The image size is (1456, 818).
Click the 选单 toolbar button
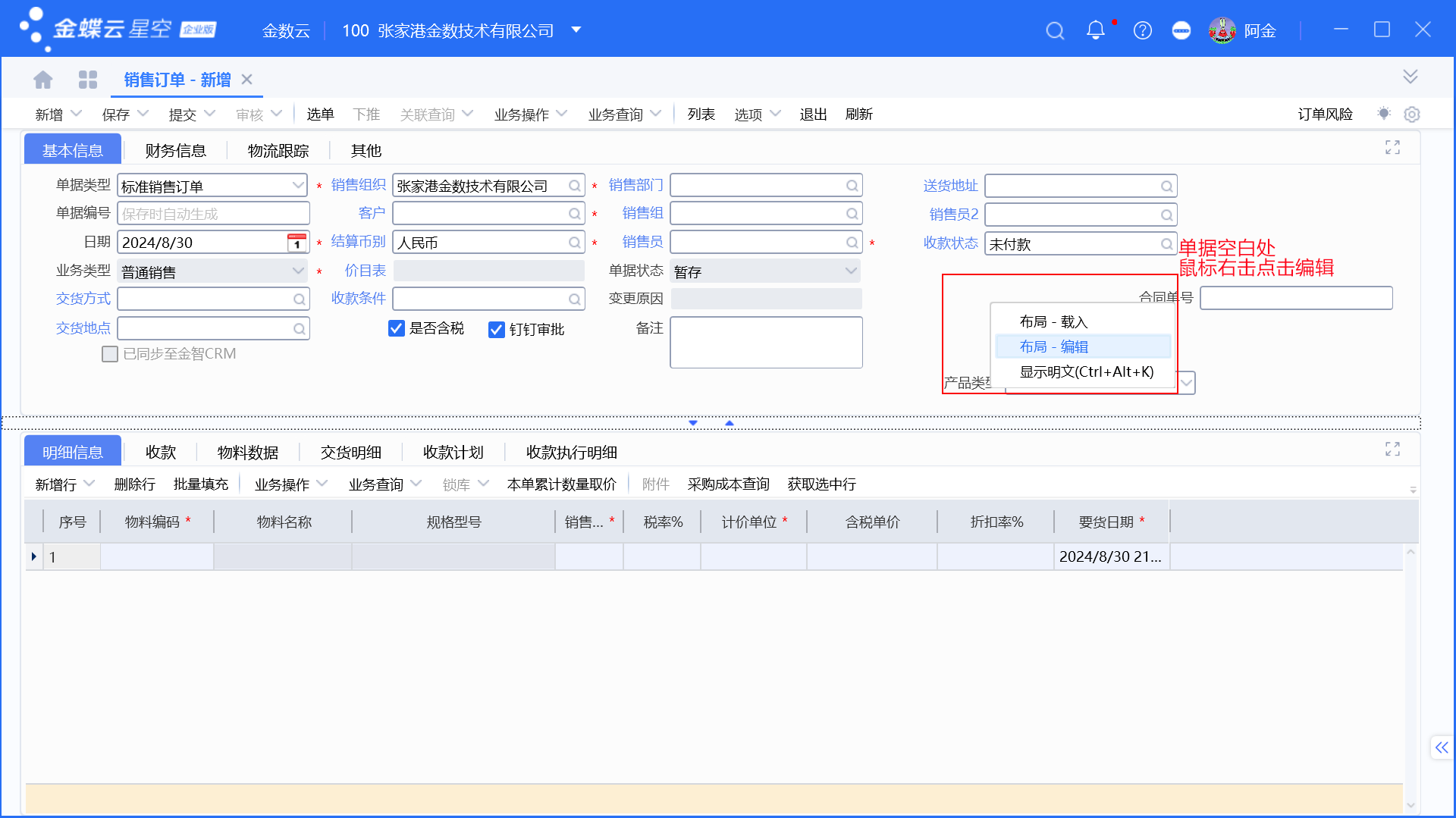320,114
